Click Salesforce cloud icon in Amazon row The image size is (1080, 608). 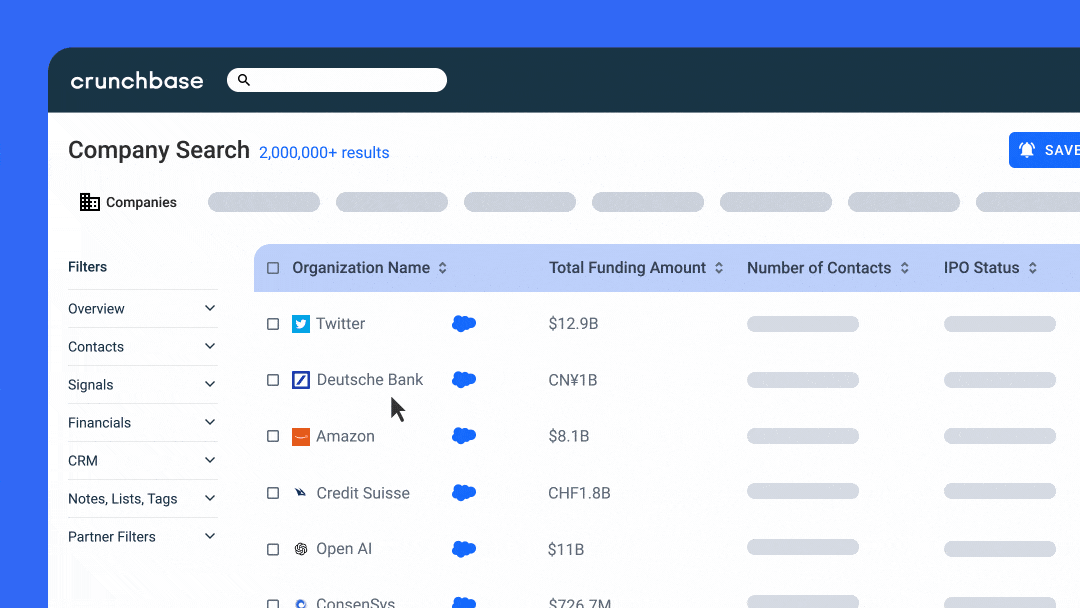[x=464, y=436]
